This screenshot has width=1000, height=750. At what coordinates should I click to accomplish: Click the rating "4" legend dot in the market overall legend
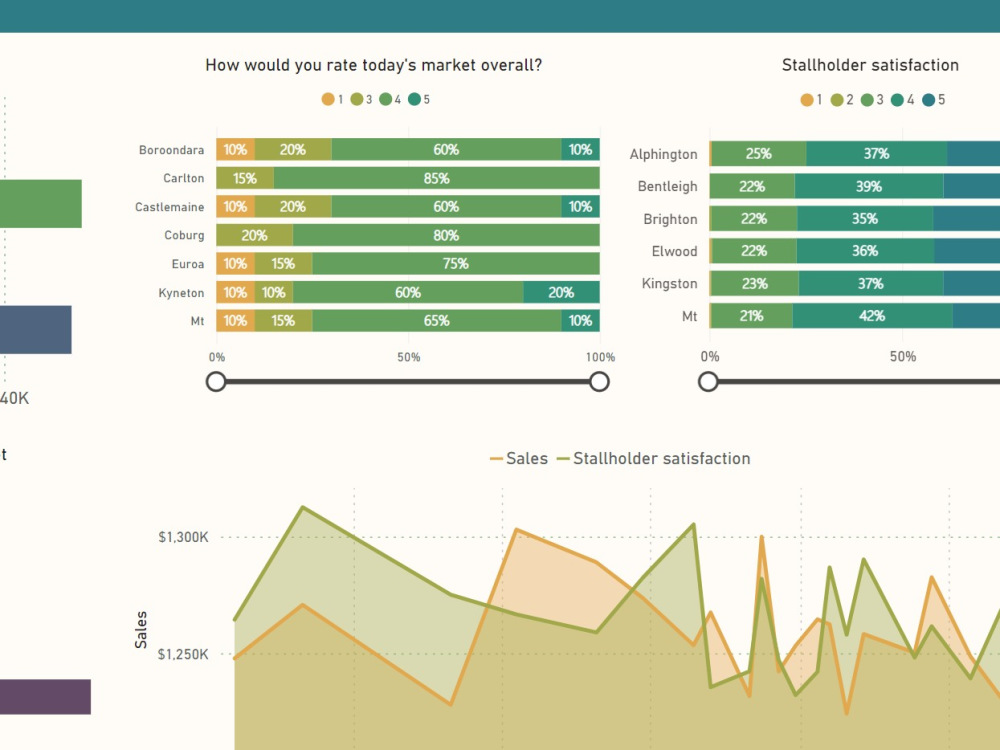point(385,99)
